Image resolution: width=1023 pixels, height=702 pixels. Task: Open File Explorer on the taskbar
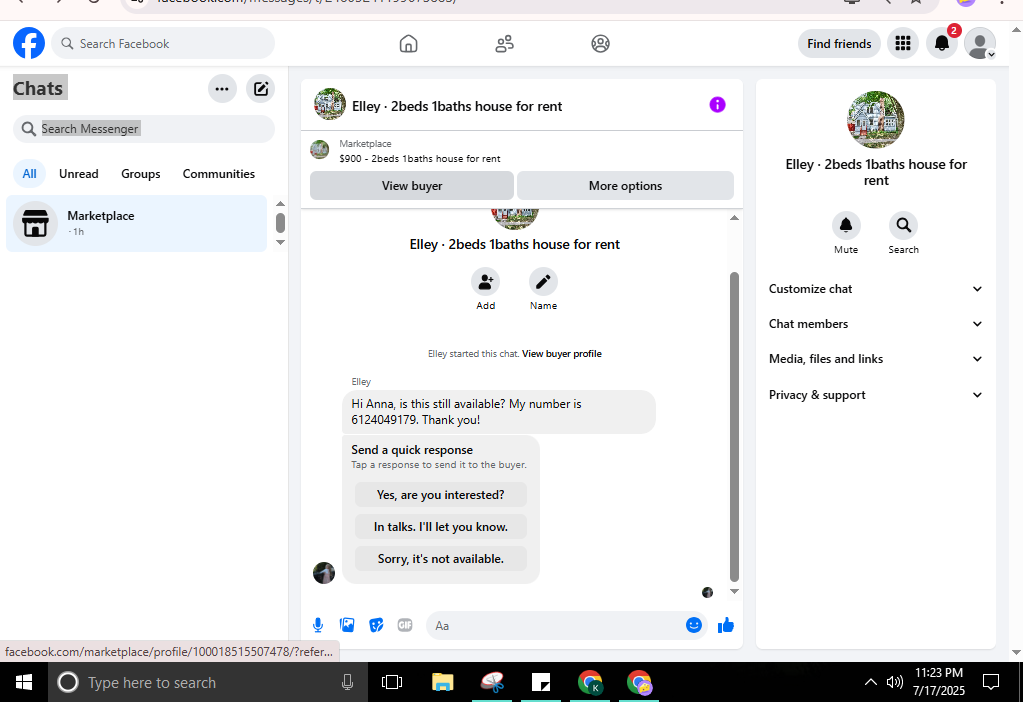click(x=442, y=682)
